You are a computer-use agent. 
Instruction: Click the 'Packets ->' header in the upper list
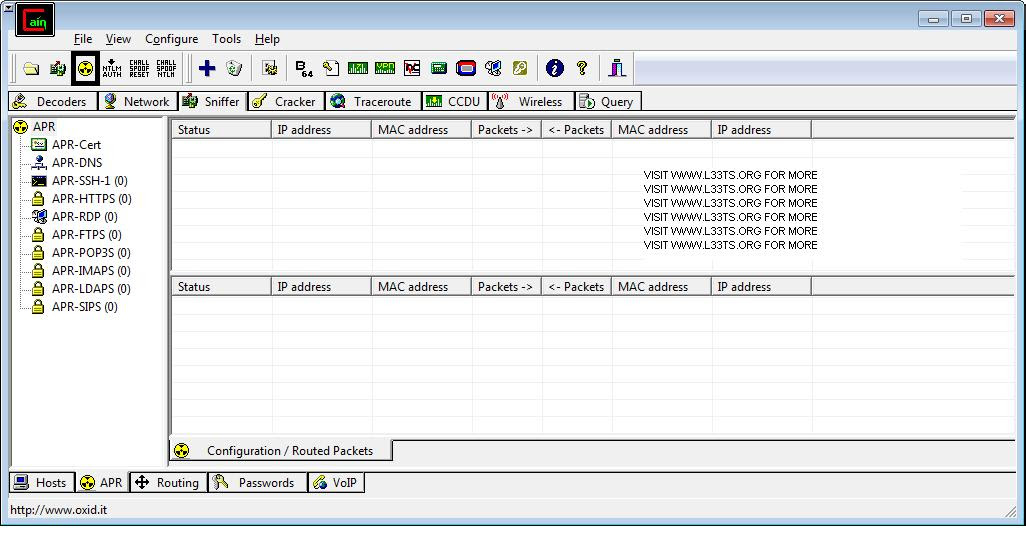[506, 130]
